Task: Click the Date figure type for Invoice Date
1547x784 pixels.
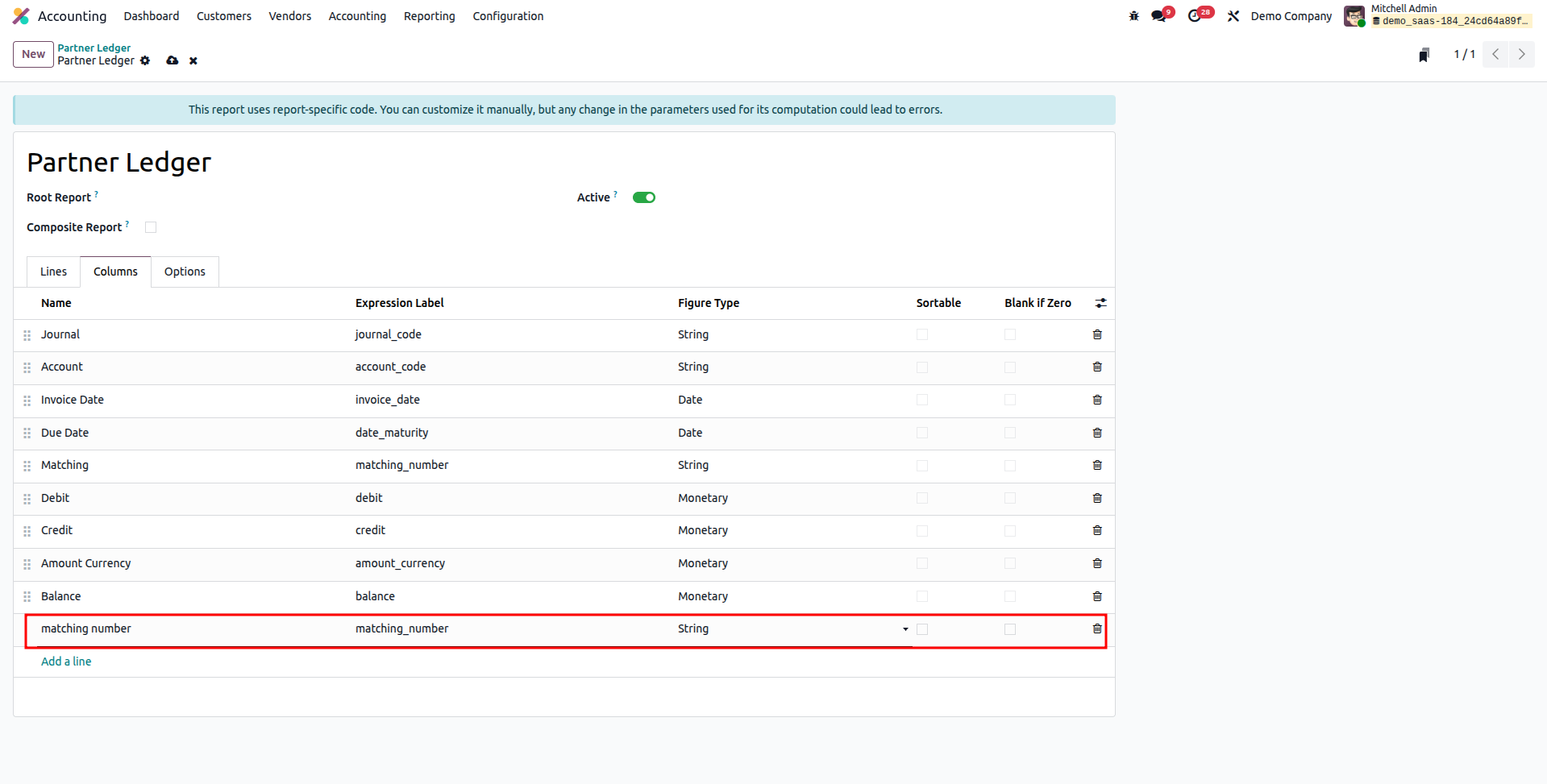Action: (690, 400)
